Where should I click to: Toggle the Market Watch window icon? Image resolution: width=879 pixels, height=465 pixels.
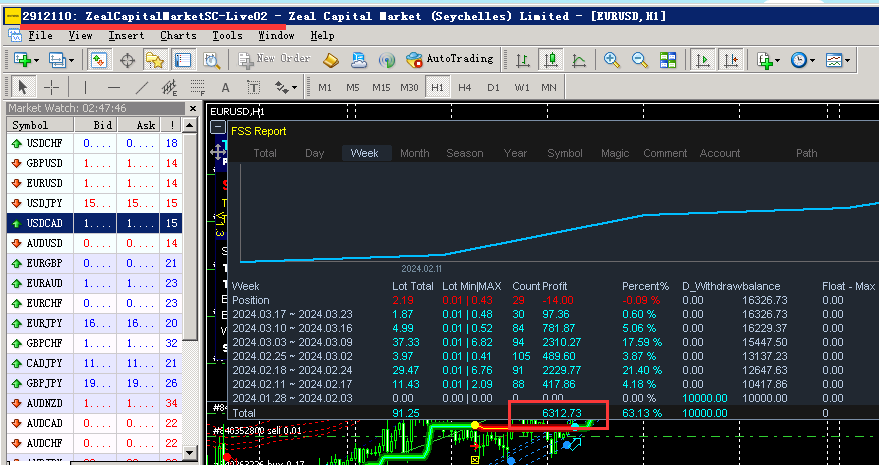pos(99,59)
